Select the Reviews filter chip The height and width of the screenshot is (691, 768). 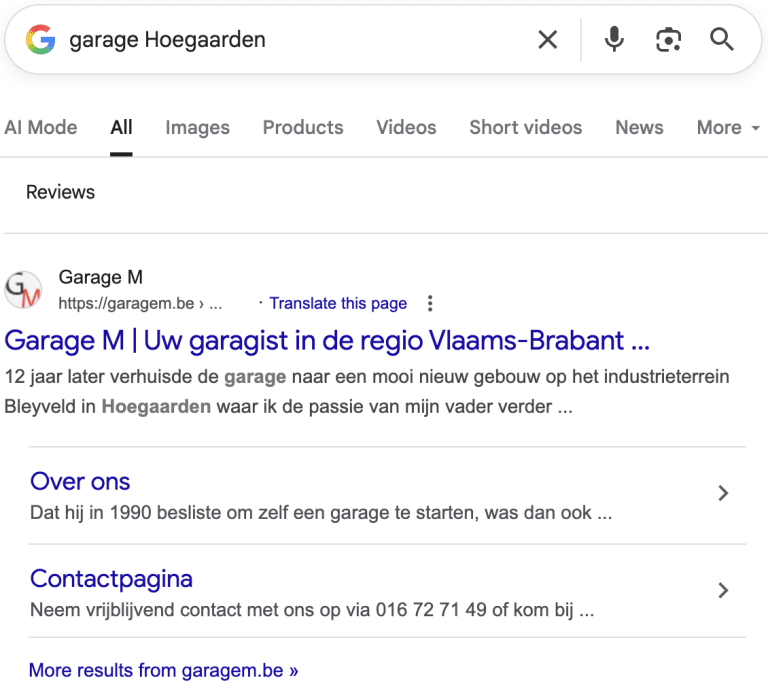(x=61, y=192)
